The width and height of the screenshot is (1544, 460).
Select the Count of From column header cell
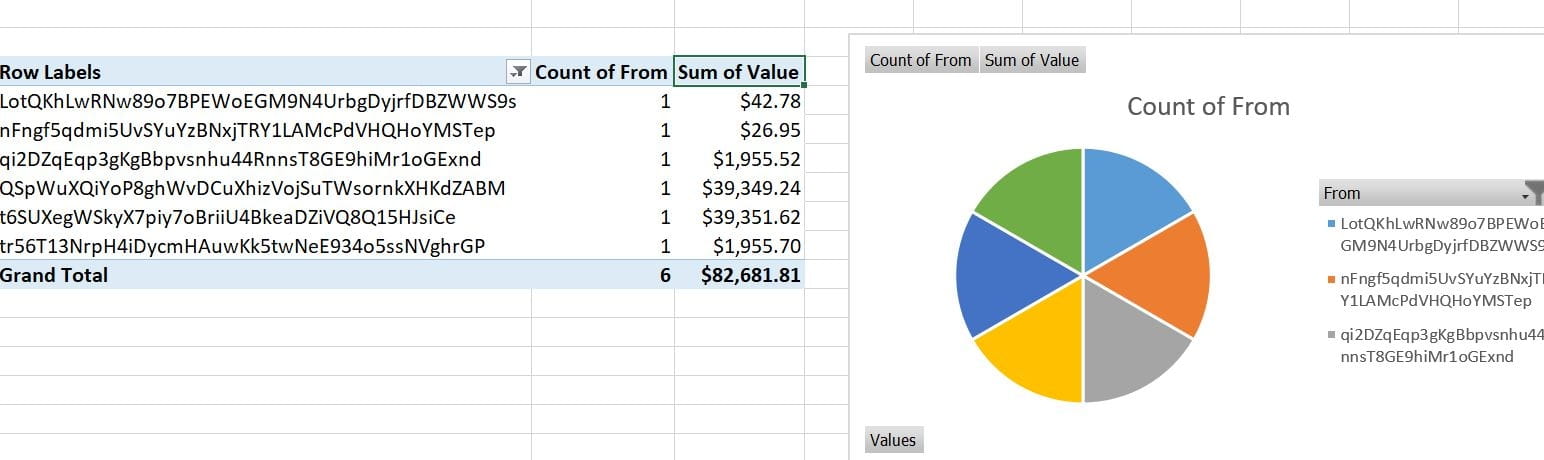point(601,72)
